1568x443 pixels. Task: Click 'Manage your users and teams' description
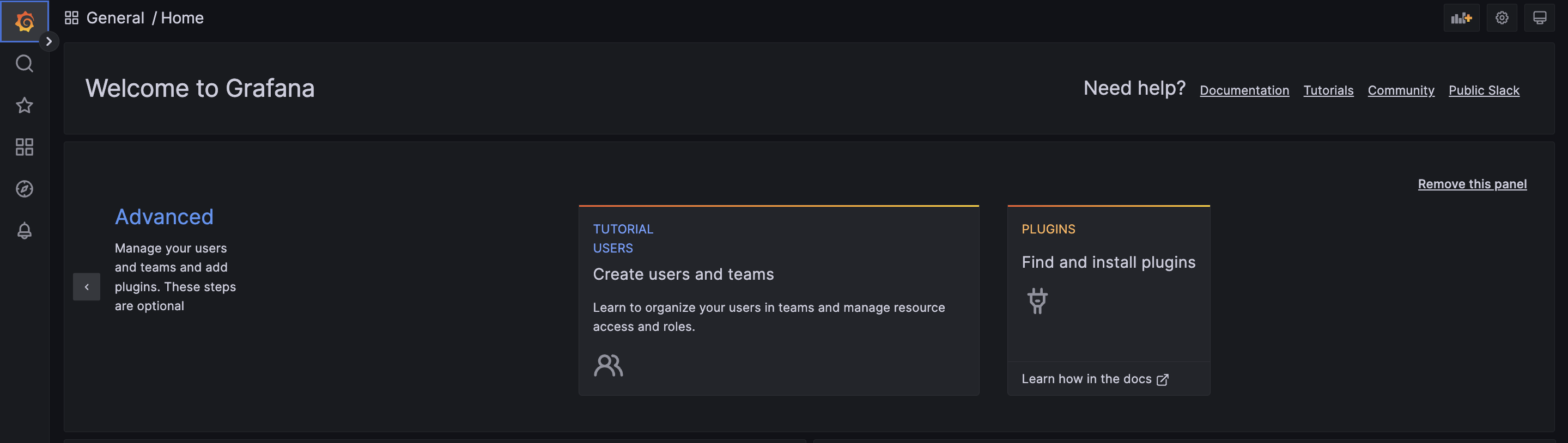[175, 276]
